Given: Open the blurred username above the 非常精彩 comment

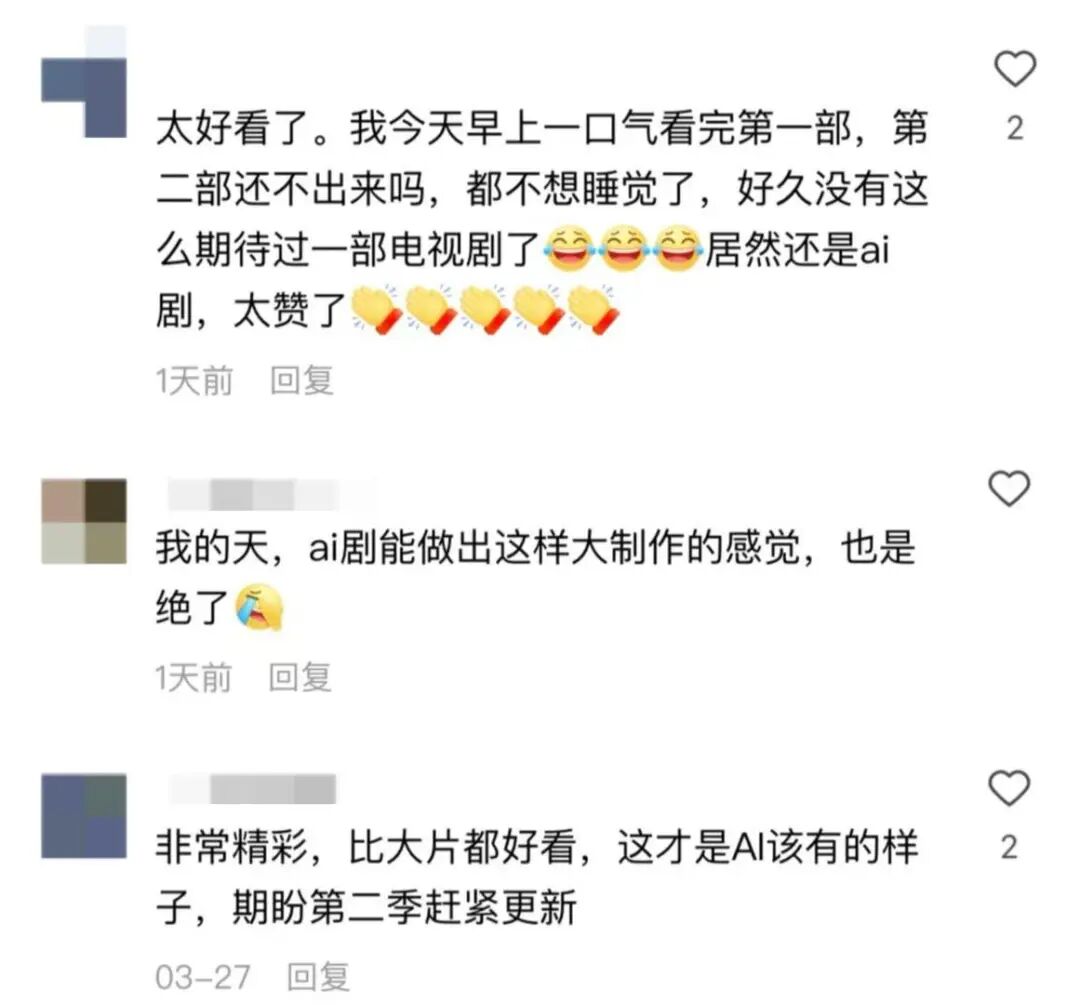Looking at the screenshot, I should [252, 789].
